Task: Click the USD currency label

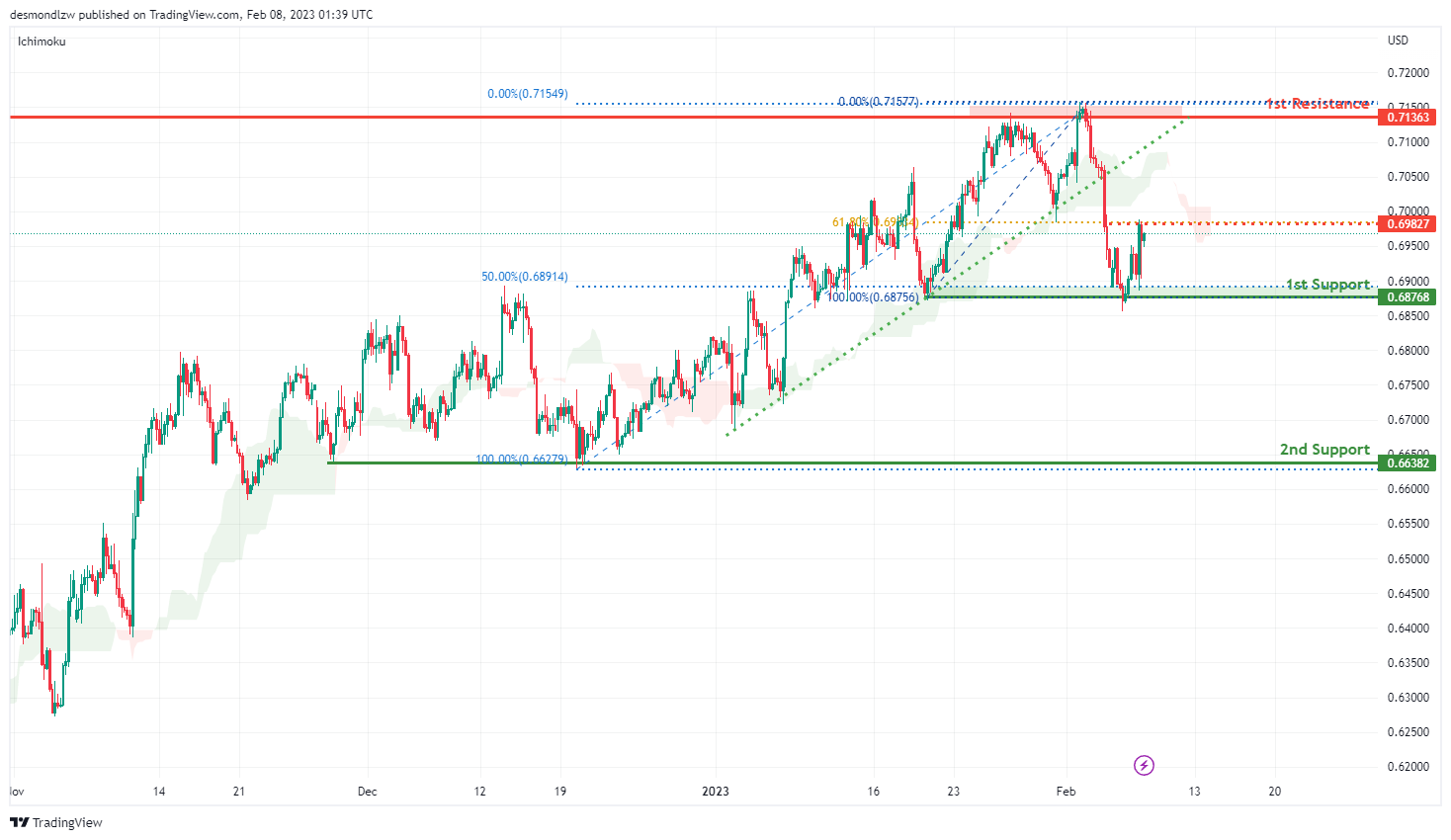Action: [1398, 41]
